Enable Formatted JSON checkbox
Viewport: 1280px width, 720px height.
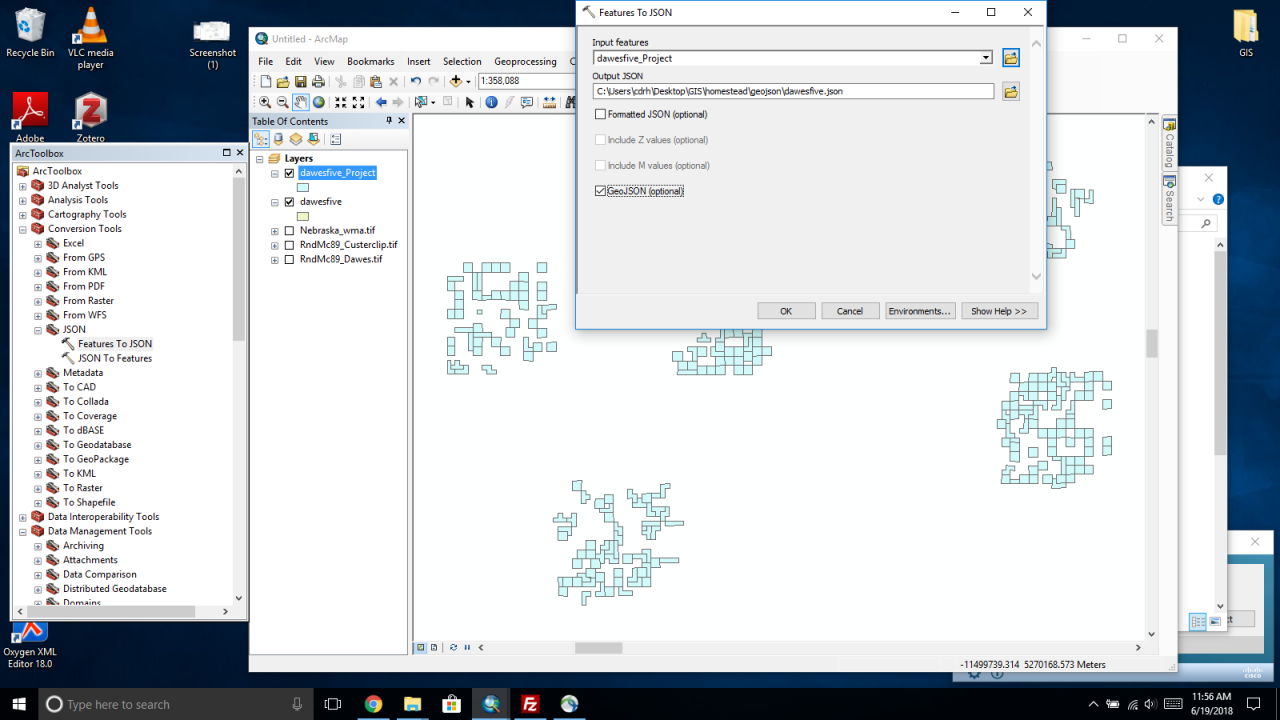tap(601, 115)
